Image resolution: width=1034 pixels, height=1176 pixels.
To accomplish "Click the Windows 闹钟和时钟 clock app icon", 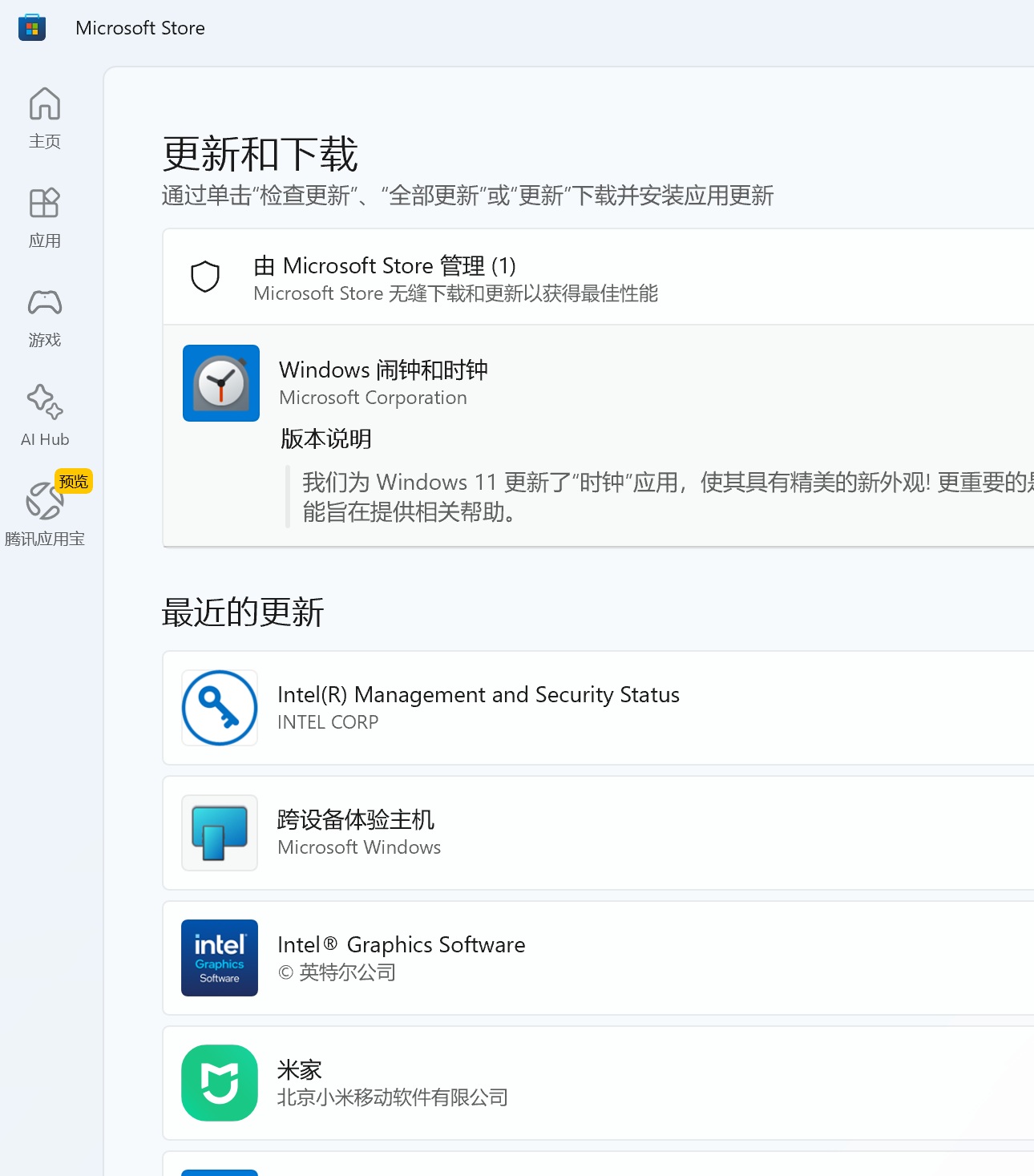I will pos(221,383).
